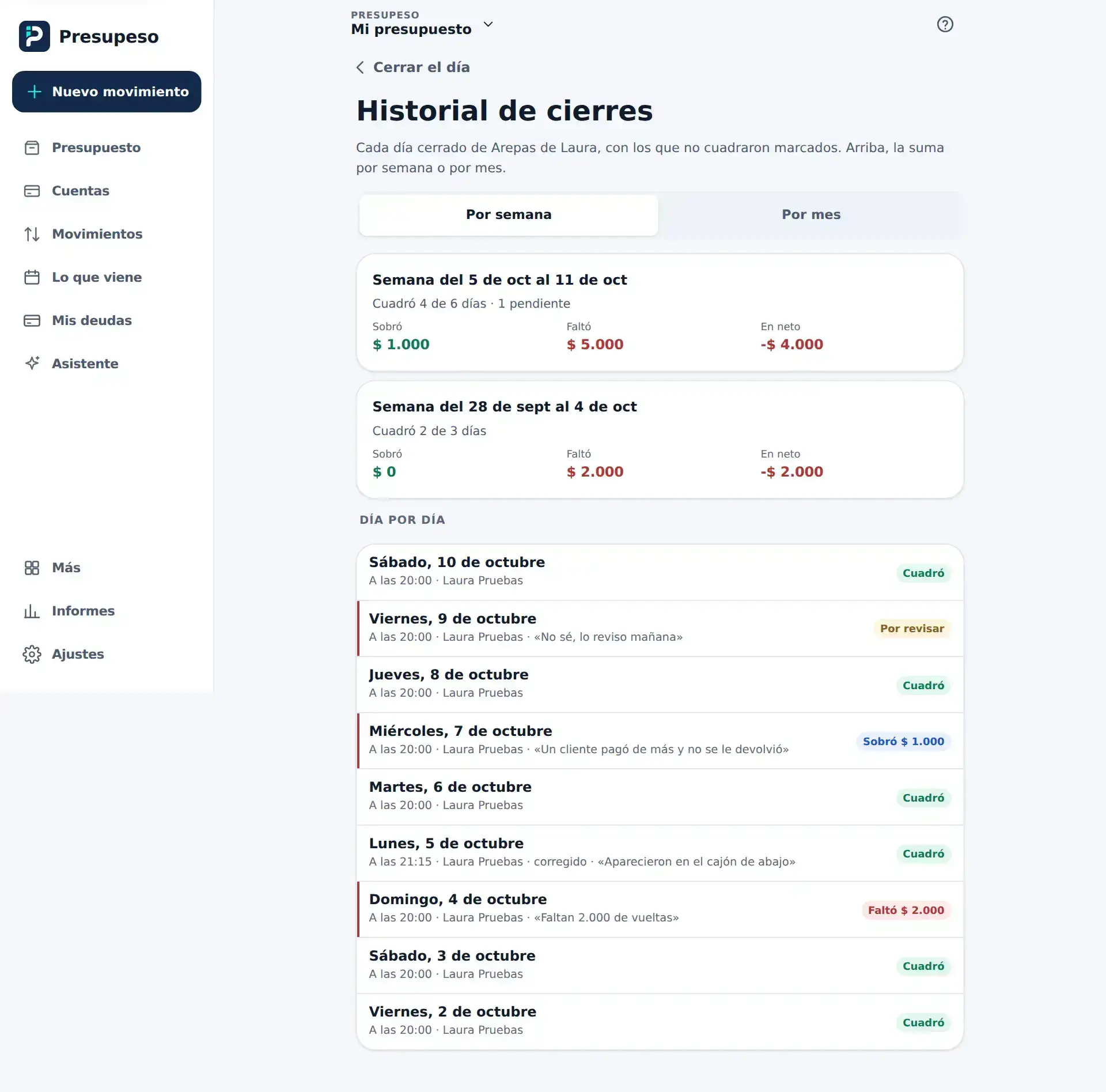Click the Nuevo movimiento button

click(x=107, y=92)
